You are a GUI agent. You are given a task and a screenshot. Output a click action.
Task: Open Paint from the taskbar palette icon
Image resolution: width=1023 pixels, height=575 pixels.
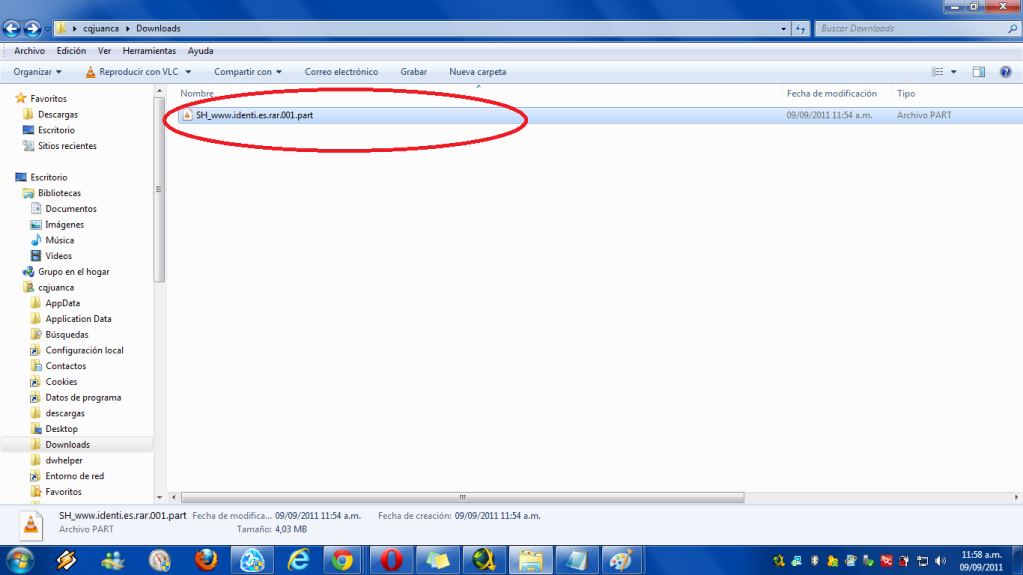[621, 561]
